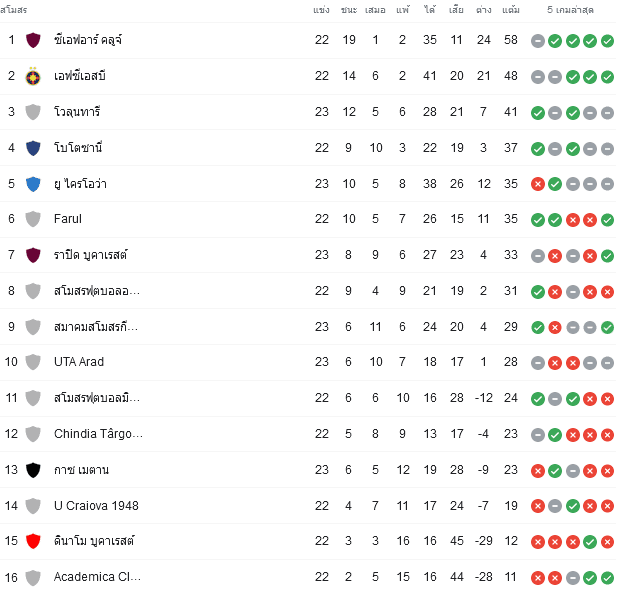
Task: Click the FCSB round crest in row 2
Action: [x=33, y=76]
